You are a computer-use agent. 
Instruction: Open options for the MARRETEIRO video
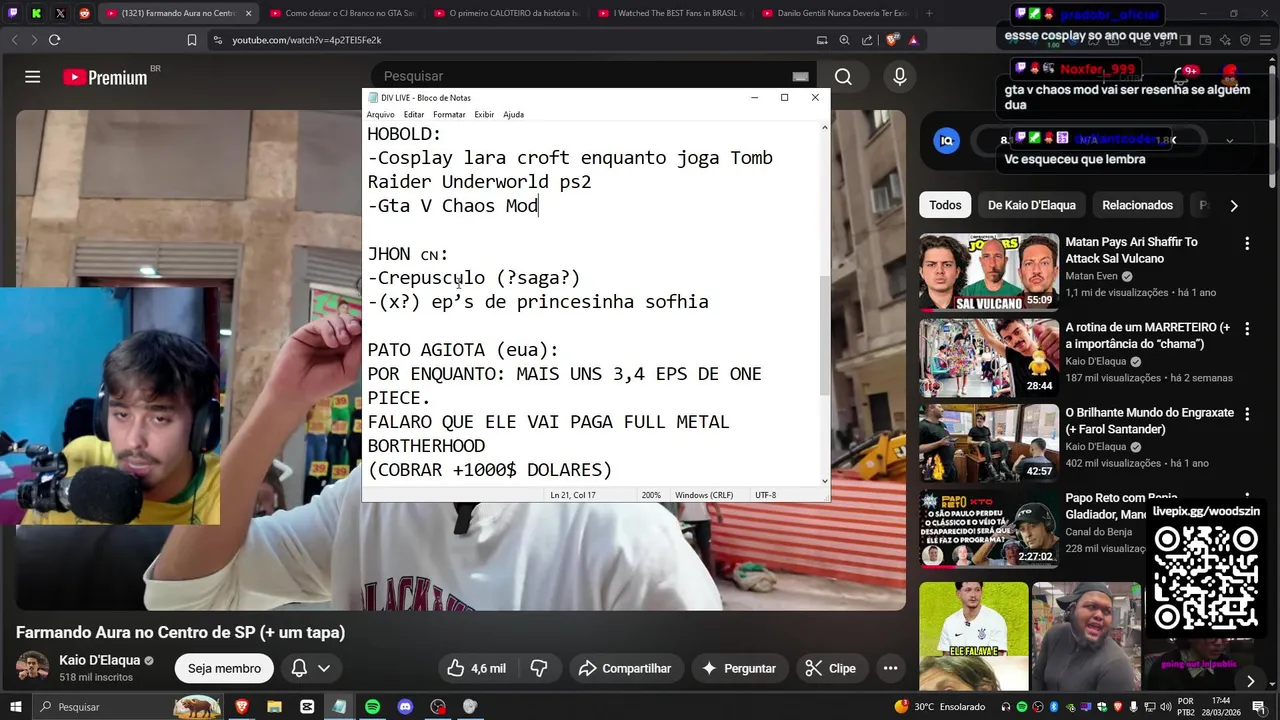(1247, 328)
